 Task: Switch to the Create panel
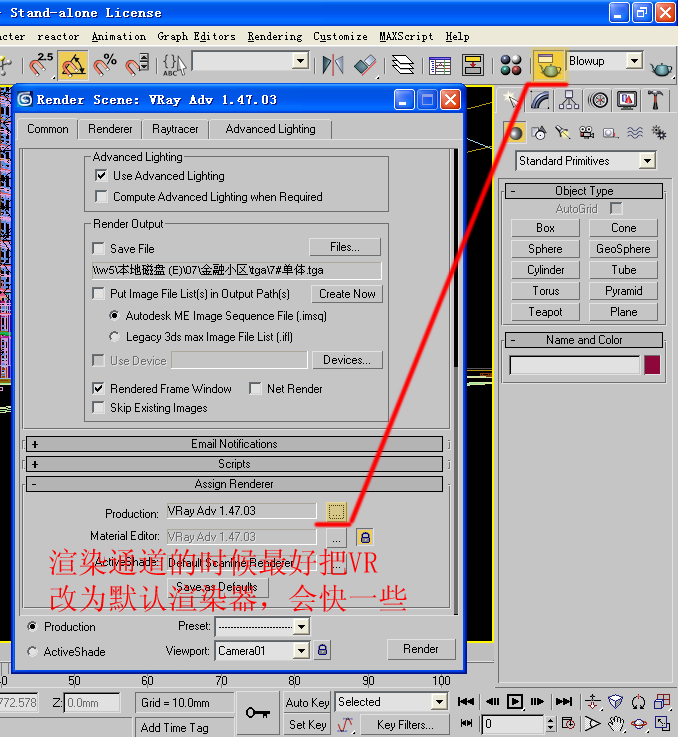(512, 100)
